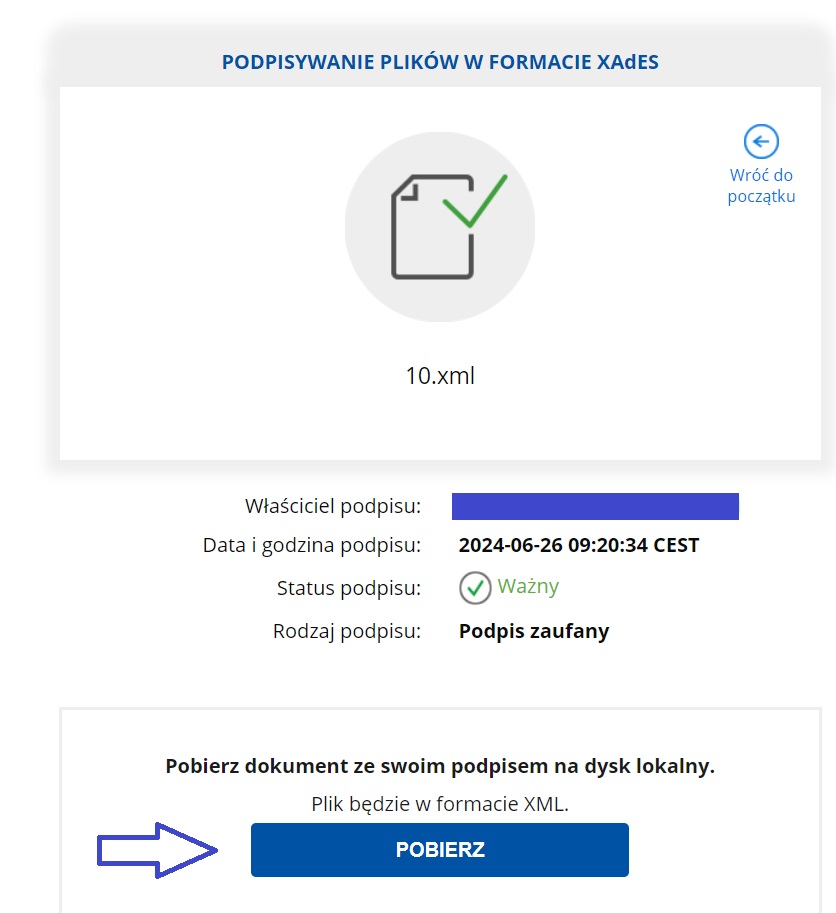Image resolution: width=836 pixels, height=913 pixels.
Task: Click the "Plik będzie w formacie XML." note
Action: tap(440, 804)
